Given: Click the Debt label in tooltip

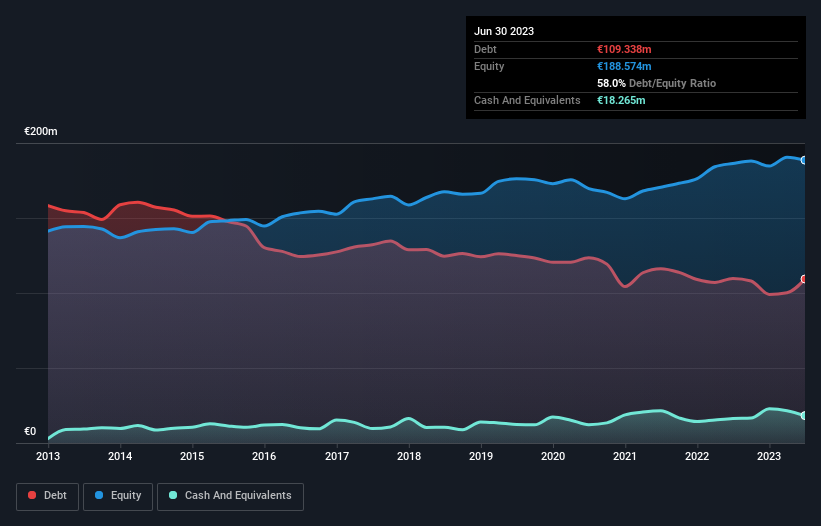Looking at the screenshot, I should 485,49.
